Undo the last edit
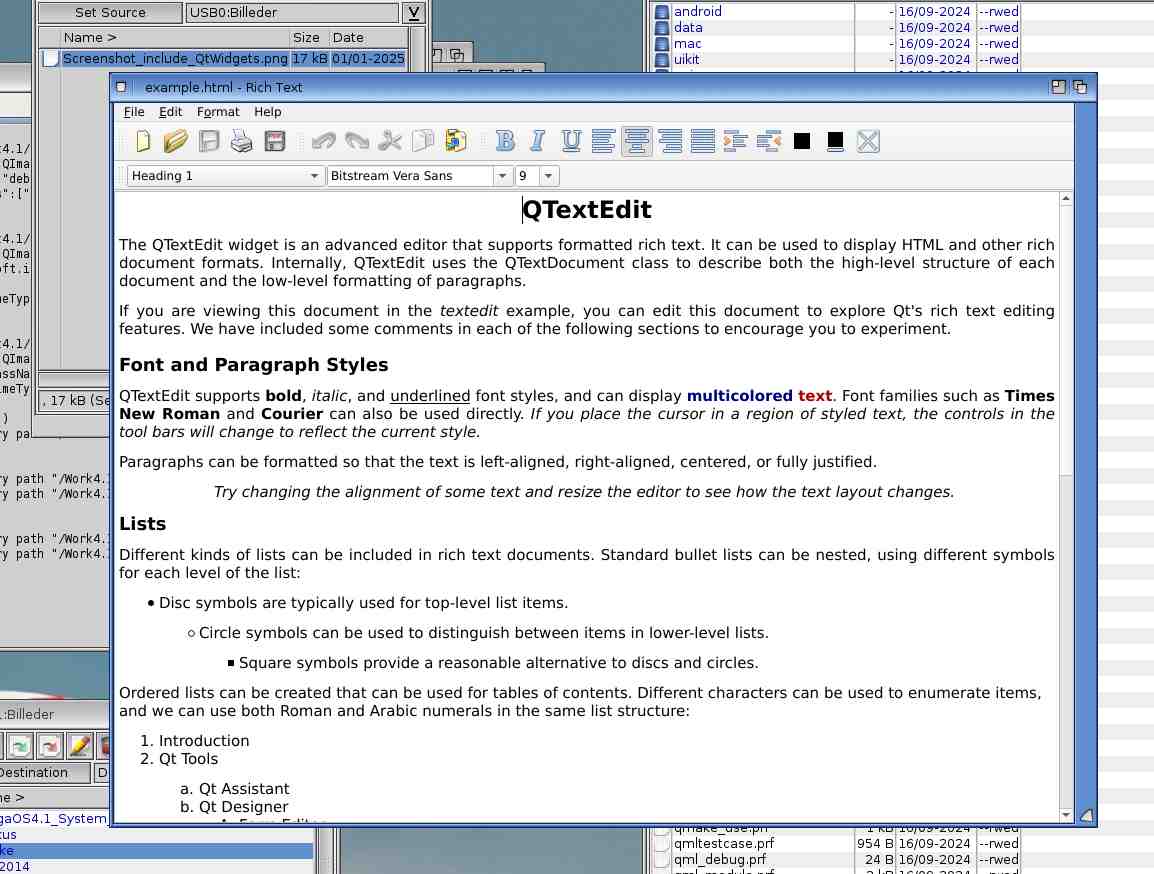This screenshot has width=1154, height=874. coord(323,141)
